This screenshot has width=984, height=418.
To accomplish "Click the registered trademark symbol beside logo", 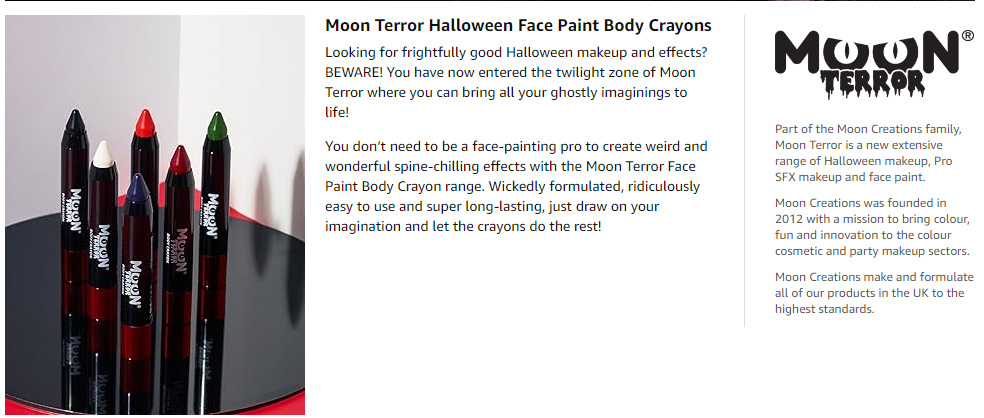I will point(968,36).
